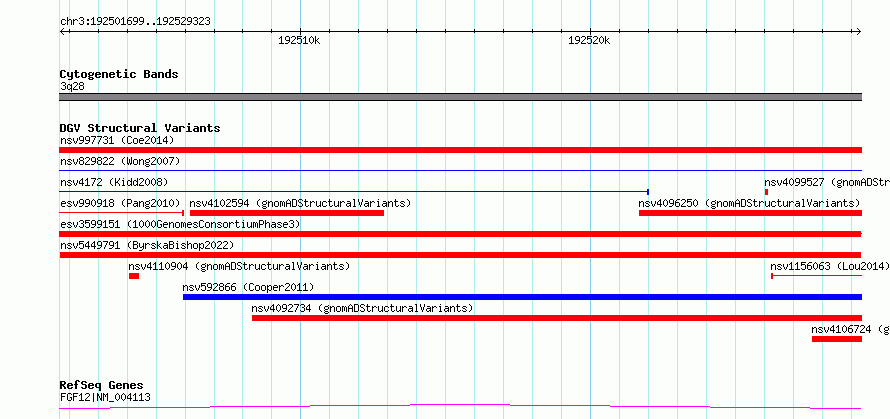Click the right arrow of the ruler
This screenshot has height=419, width=890.
pos(859,31)
